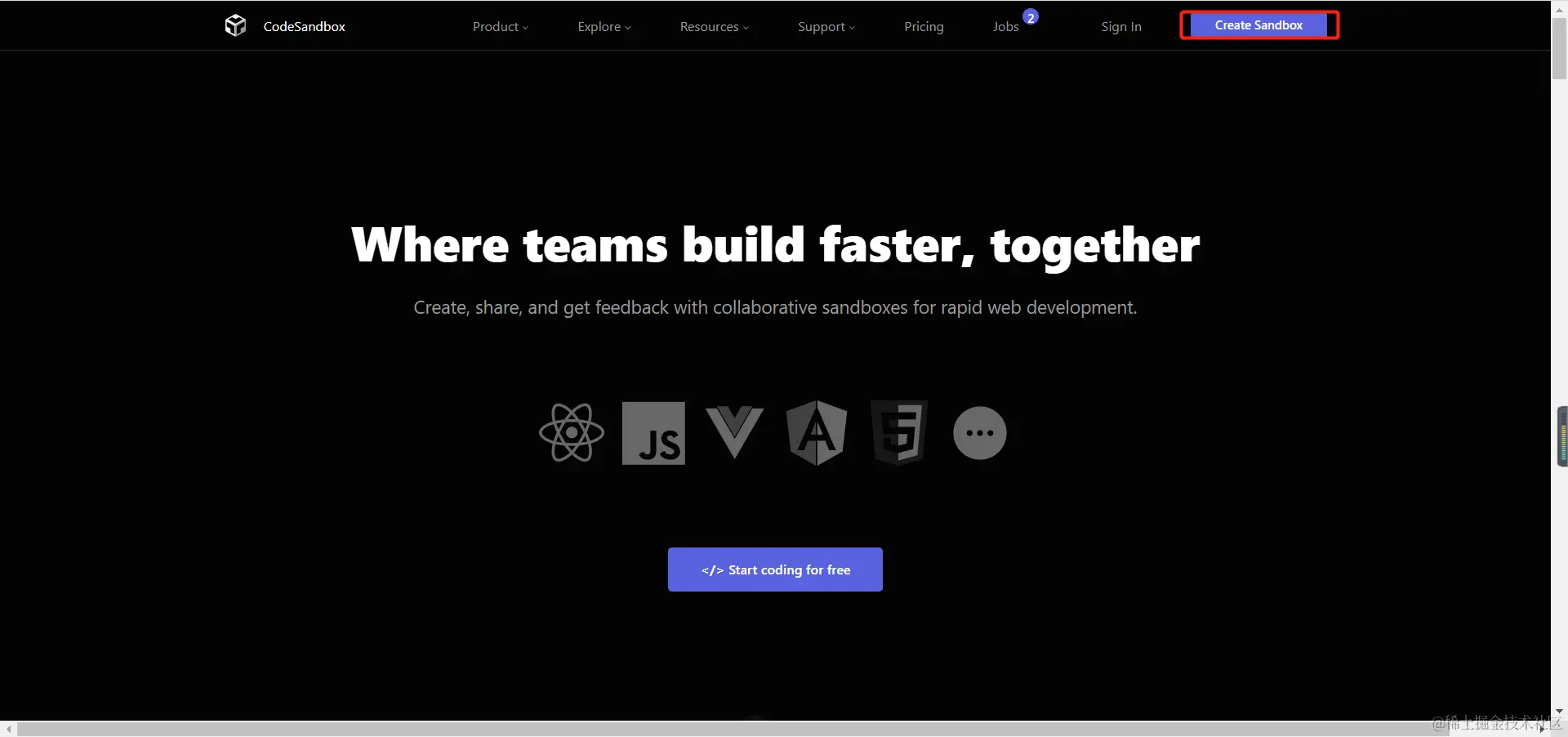Viewport: 1568px width, 737px height.
Task: Choose the Vue logo icon
Action: coord(734,433)
